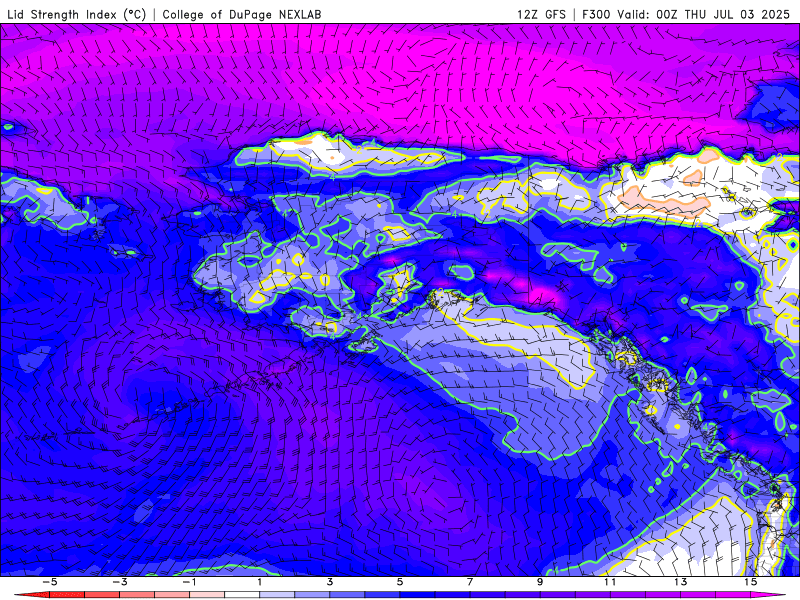Click the "12Z GFS" model run label

541,14
